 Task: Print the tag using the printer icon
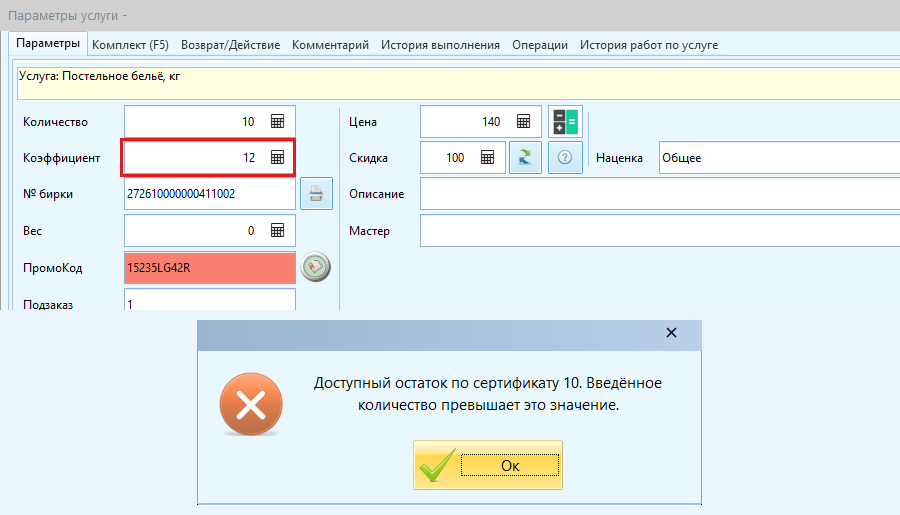[316, 193]
